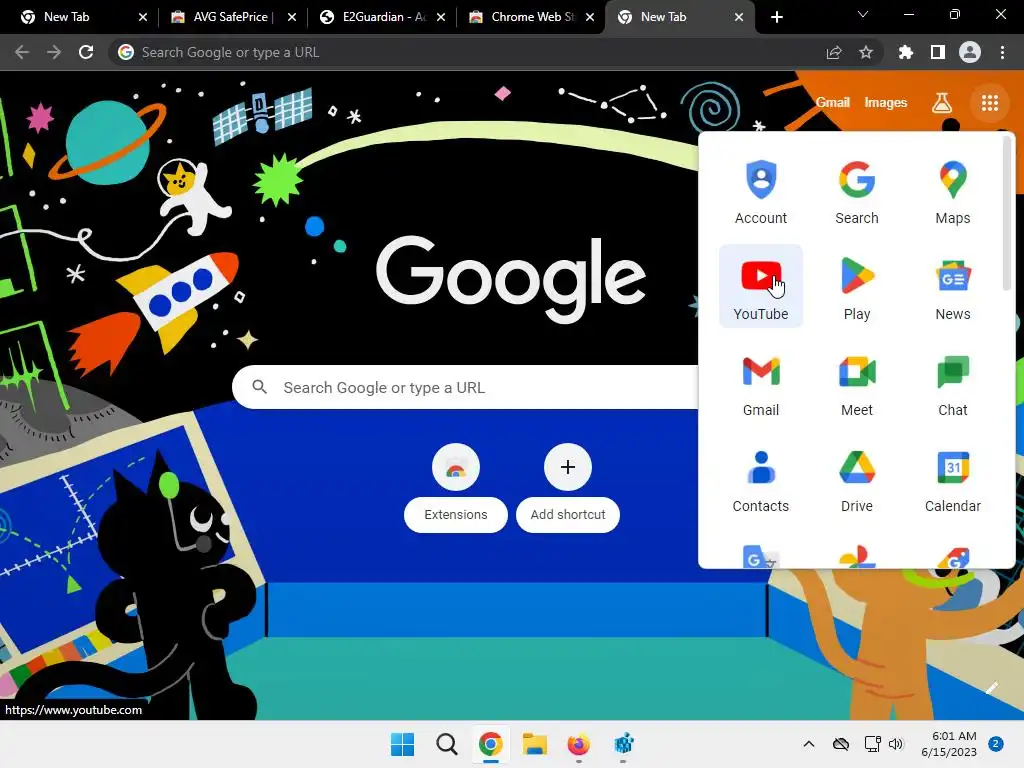The image size is (1024, 768).
Task: Open Windows taskbar Search
Action: click(446, 744)
